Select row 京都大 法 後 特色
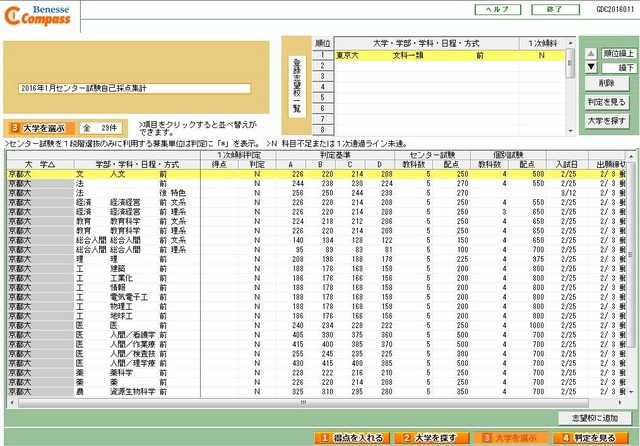Viewport: 640px width, 446px height. coord(316,193)
